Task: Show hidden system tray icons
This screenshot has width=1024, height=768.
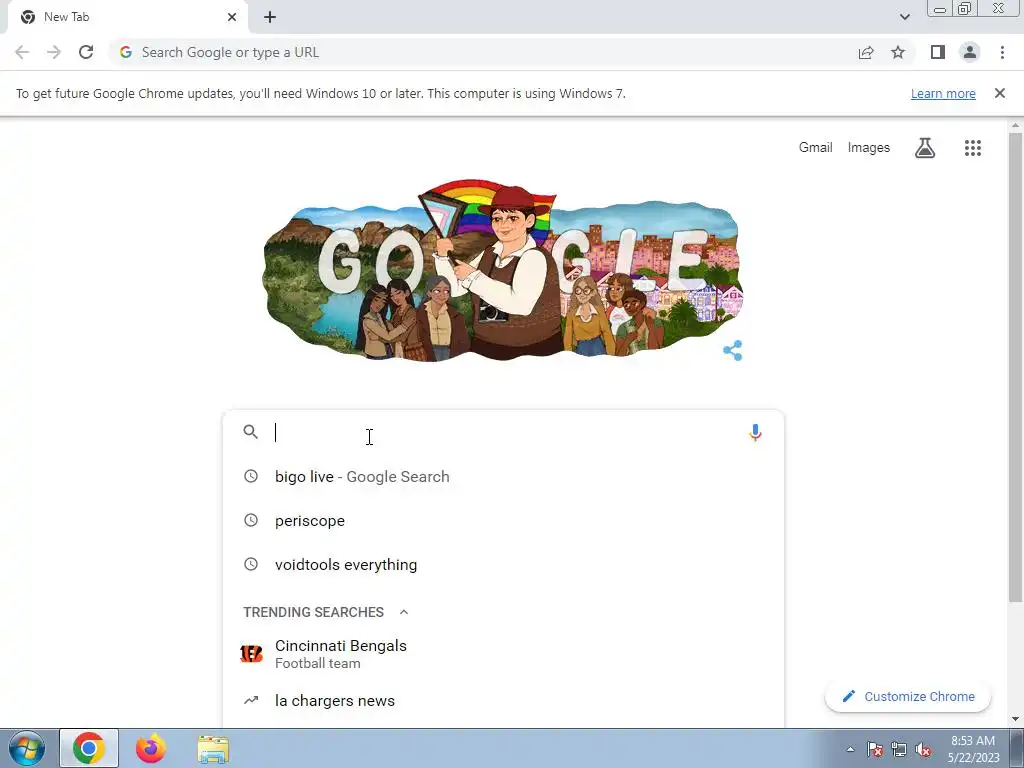Action: tap(850, 749)
